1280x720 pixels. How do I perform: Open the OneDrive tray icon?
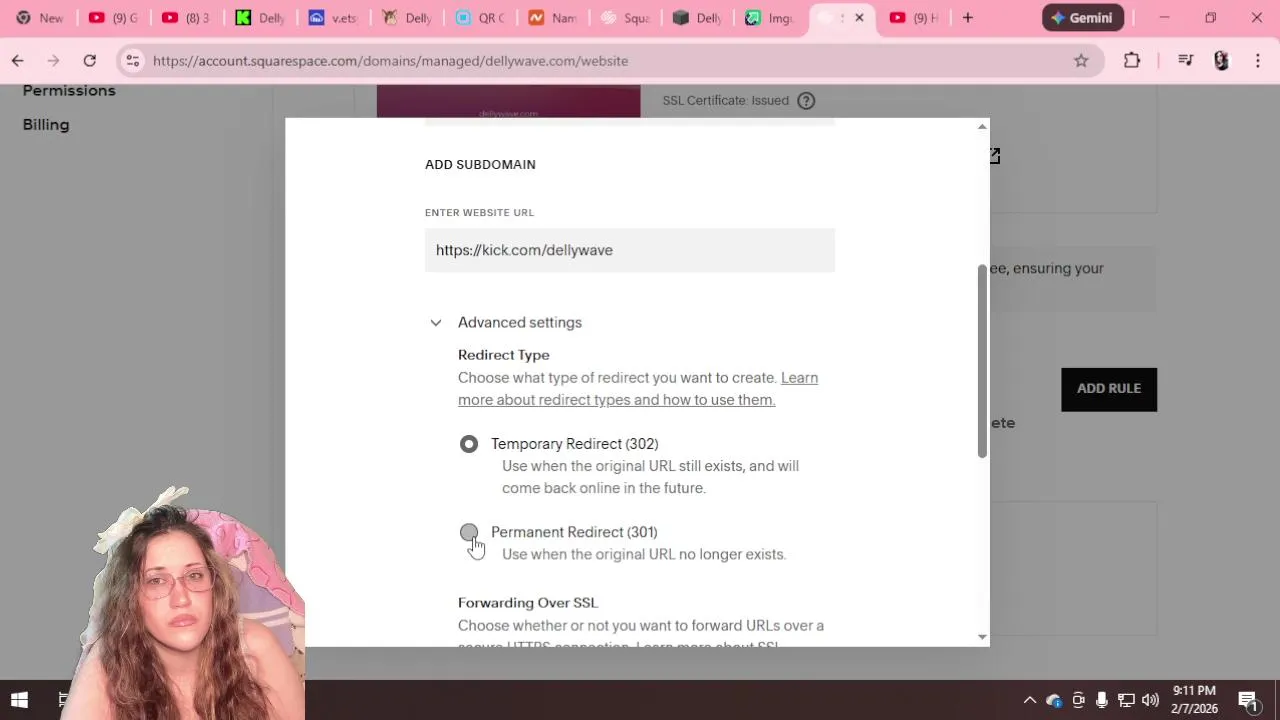(x=1054, y=700)
